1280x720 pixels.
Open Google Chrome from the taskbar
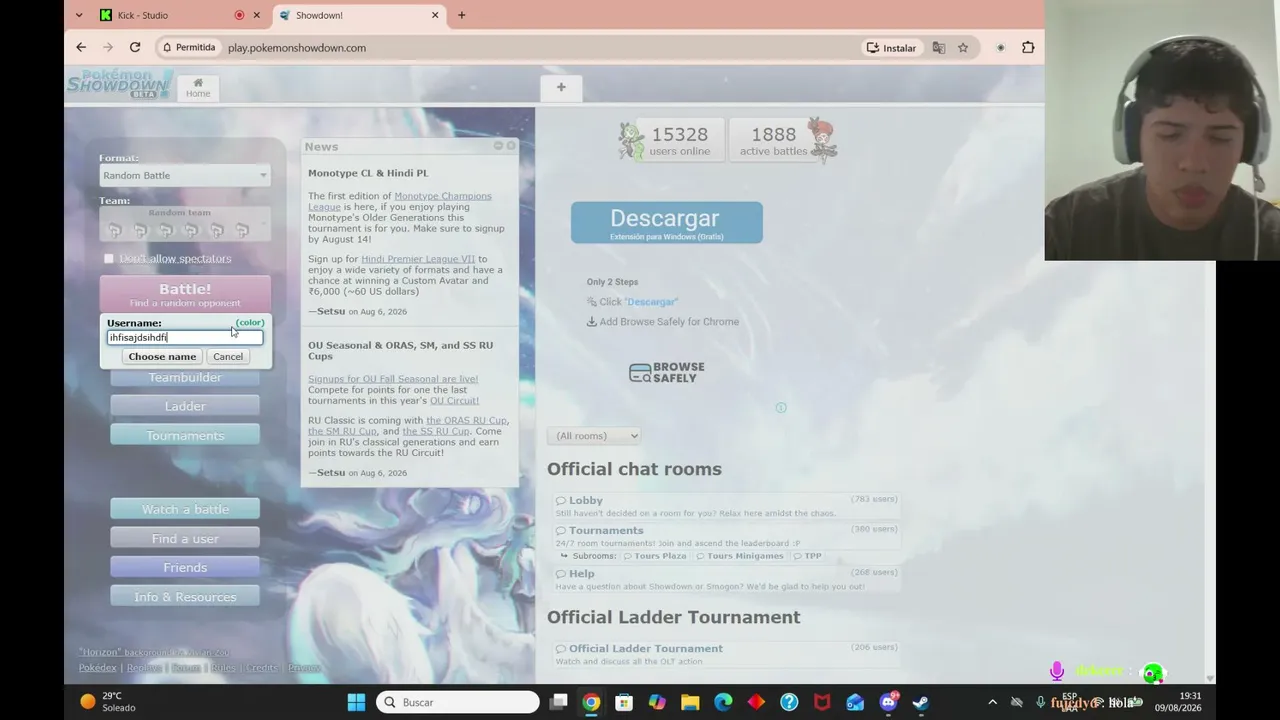click(591, 702)
